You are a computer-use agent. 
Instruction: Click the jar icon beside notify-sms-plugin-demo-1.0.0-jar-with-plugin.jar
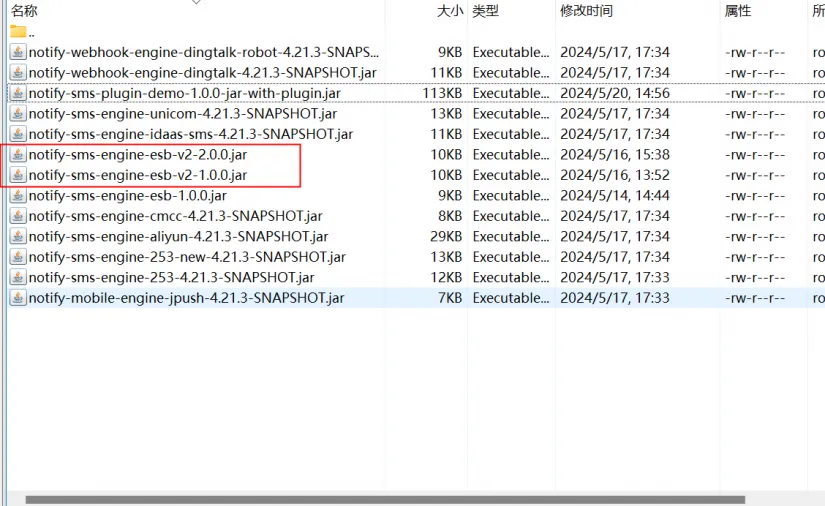click(x=18, y=93)
